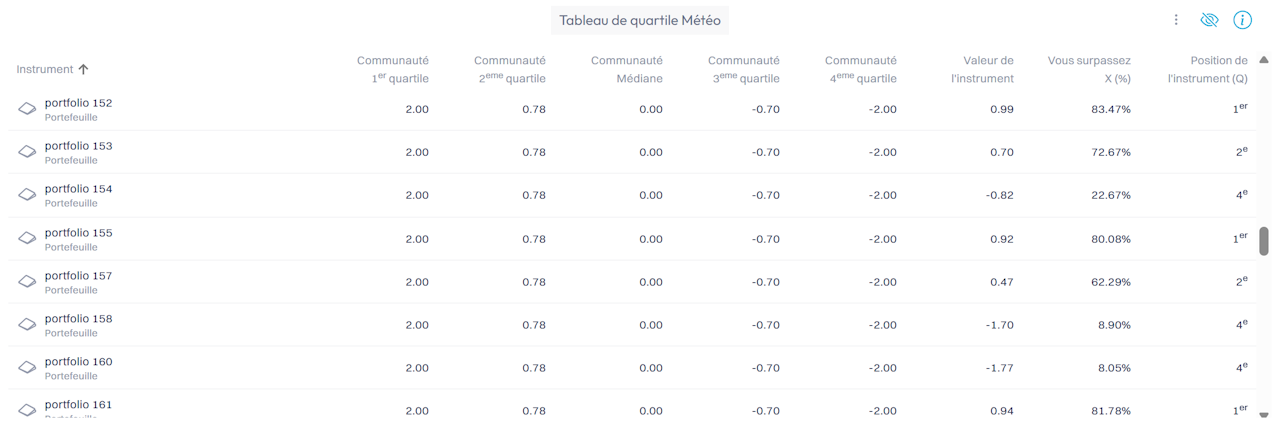Open the portfolio 161 name link

(x=78, y=405)
